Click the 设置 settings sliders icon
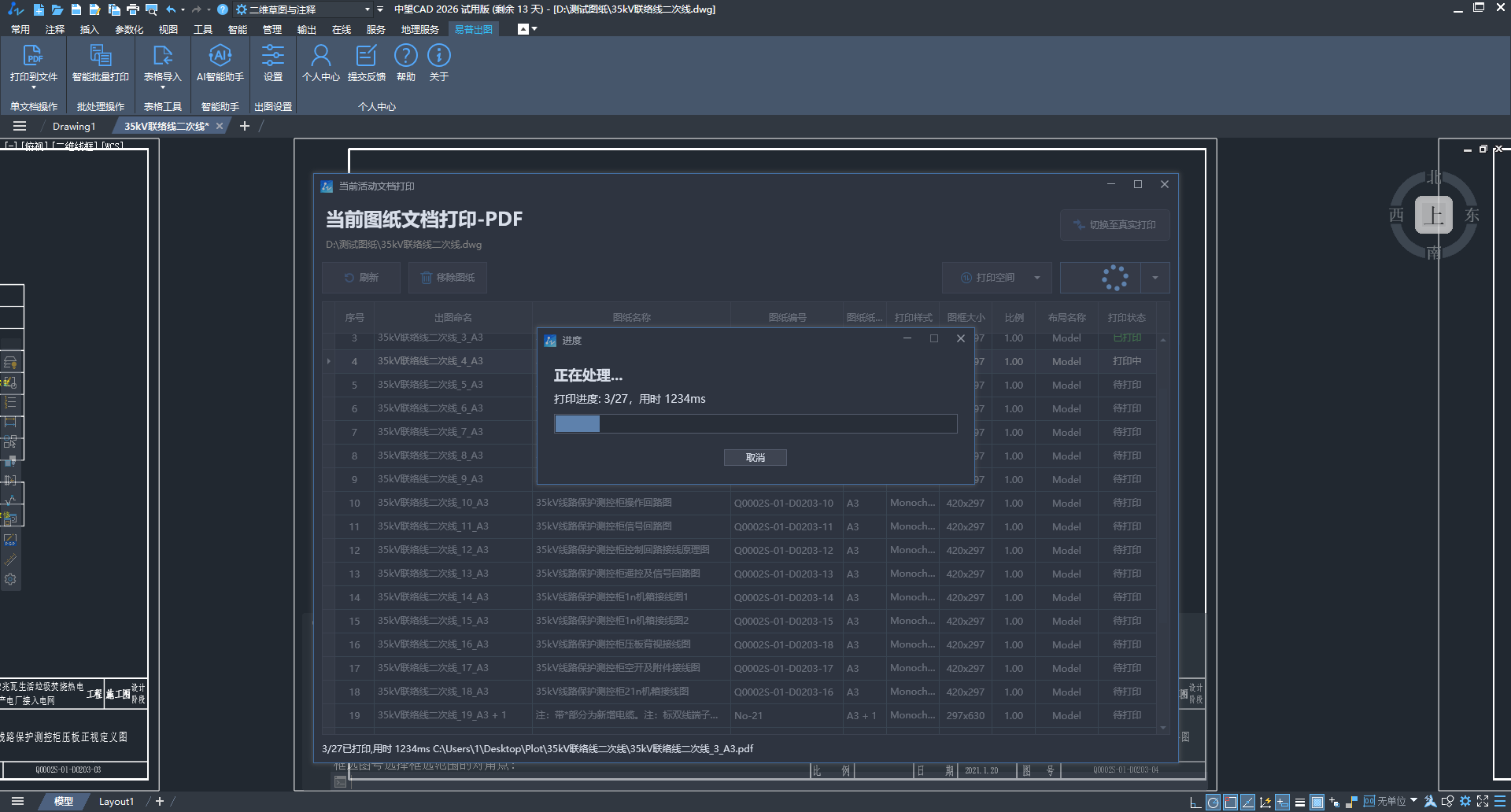1511x812 pixels. pyautogui.click(x=272, y=57)
